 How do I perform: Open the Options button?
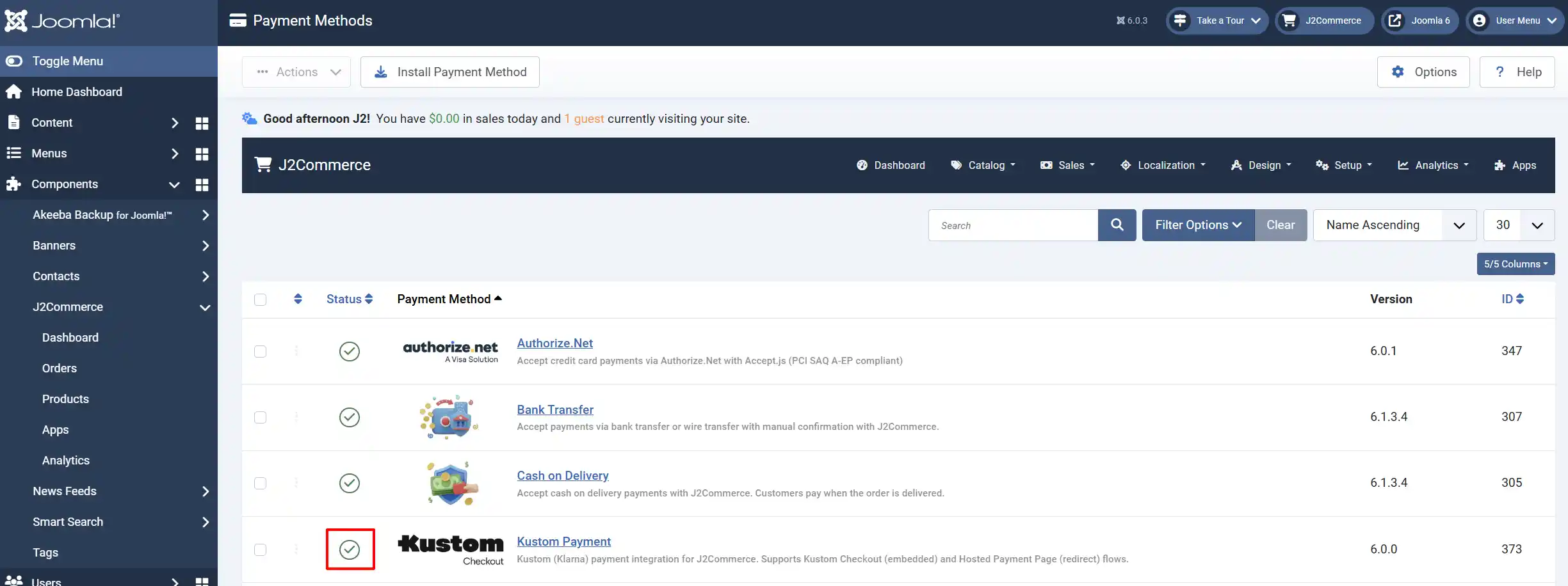pos(1423,72)
